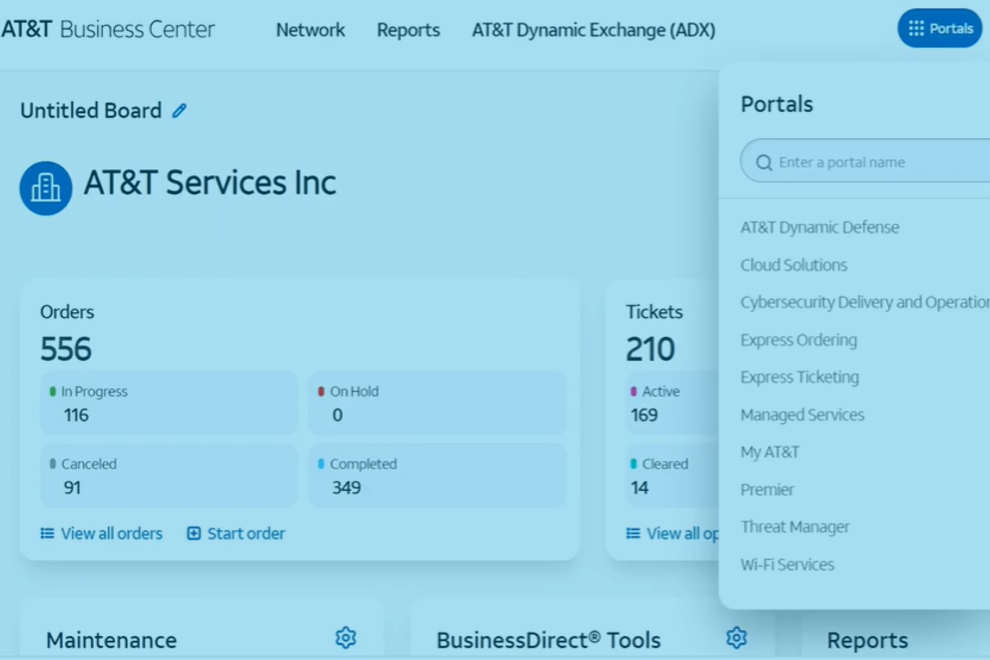Click View all orders link
The image size is (990, 660).
(102, 534)
